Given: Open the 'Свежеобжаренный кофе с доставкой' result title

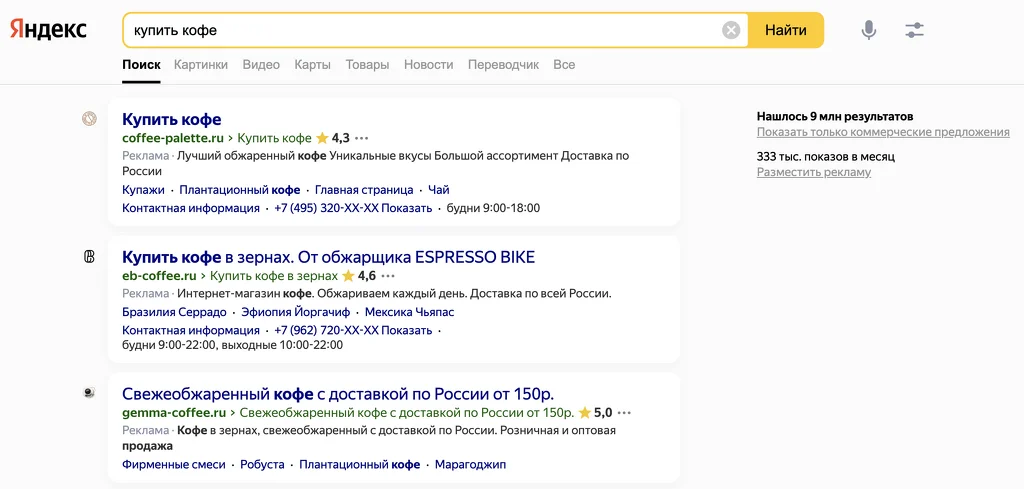Looking at the screenshot, I should [338, 394].
